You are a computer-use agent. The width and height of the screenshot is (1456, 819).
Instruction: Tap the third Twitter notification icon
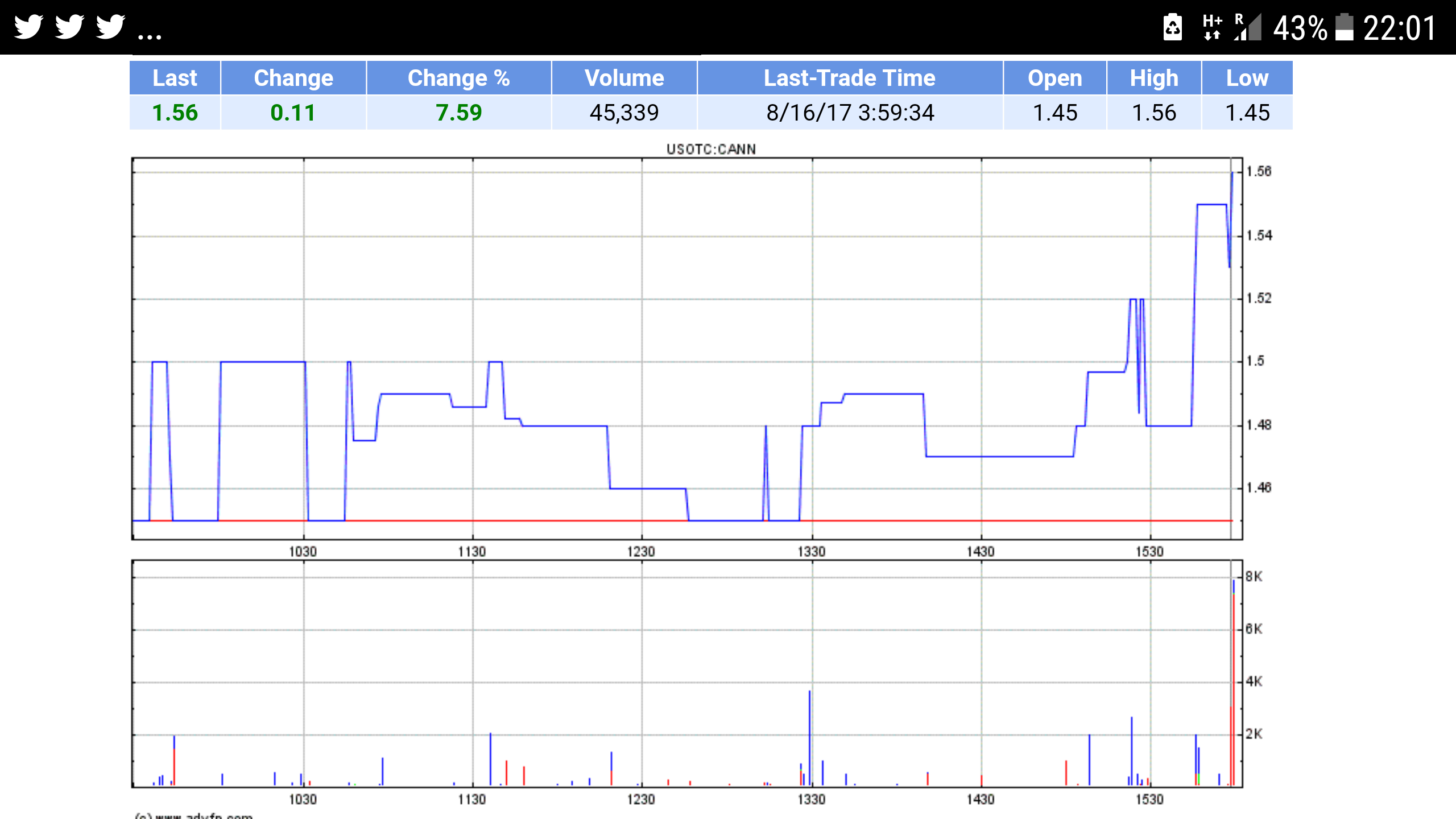tap(110, 27)
